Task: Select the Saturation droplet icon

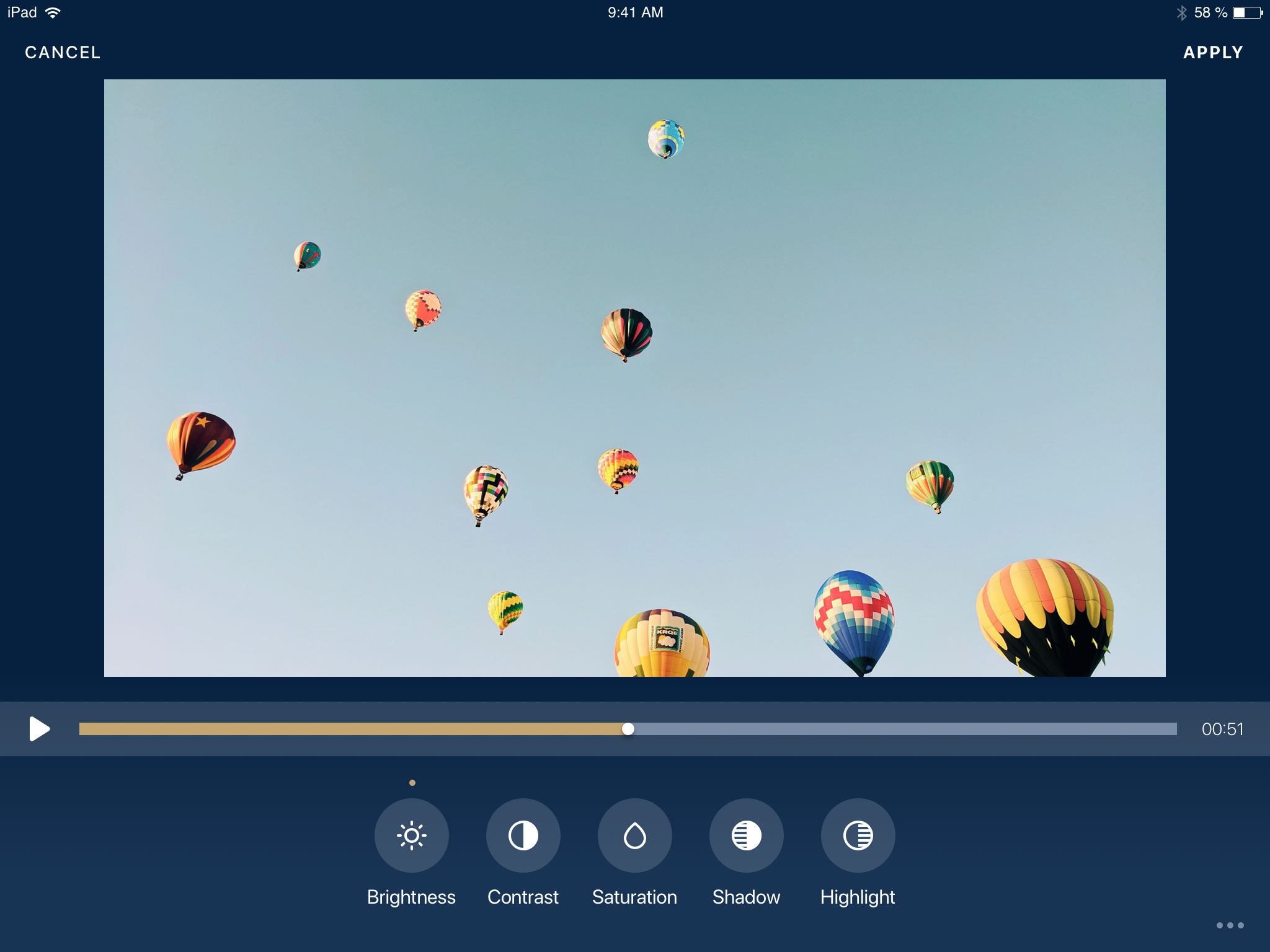Action: pyautogui.click(x=635, y=835)
